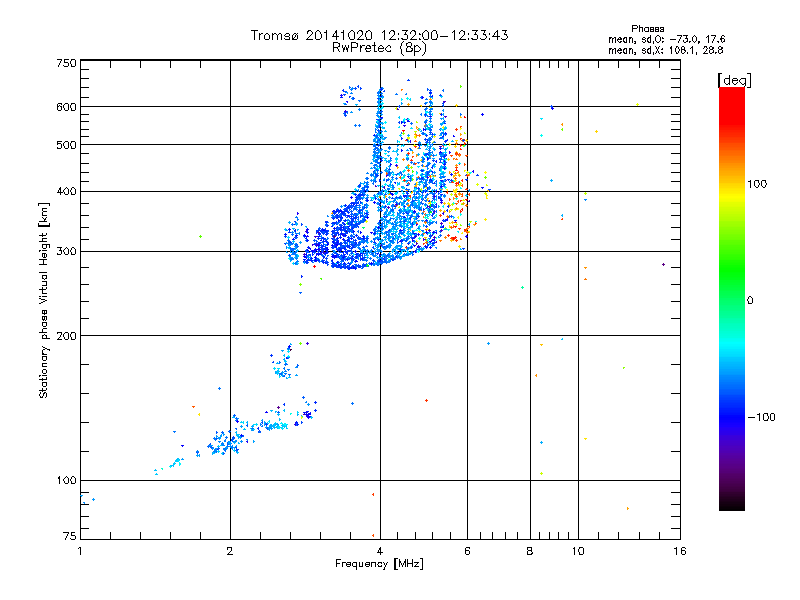Click the "[deg]" colorbar unit label
Viewport: 800px width, 600px height.
click(734, 81)
